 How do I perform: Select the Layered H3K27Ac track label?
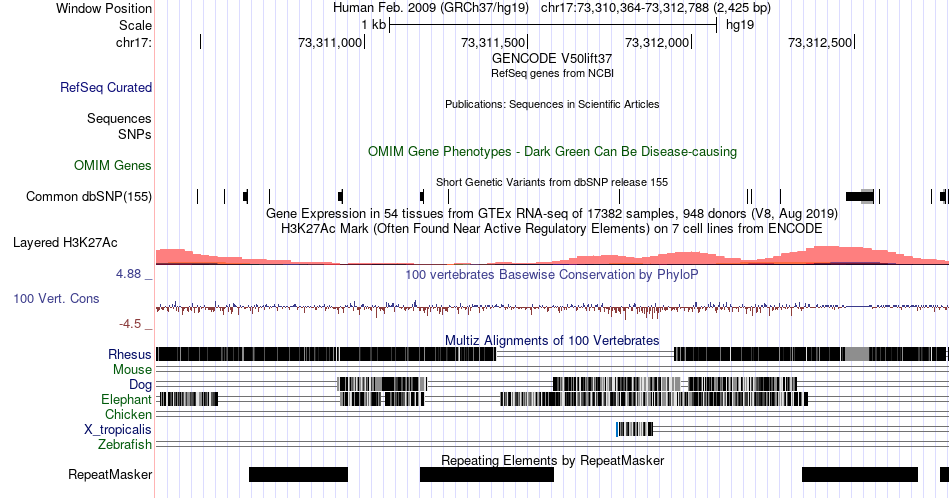point(65,242)
